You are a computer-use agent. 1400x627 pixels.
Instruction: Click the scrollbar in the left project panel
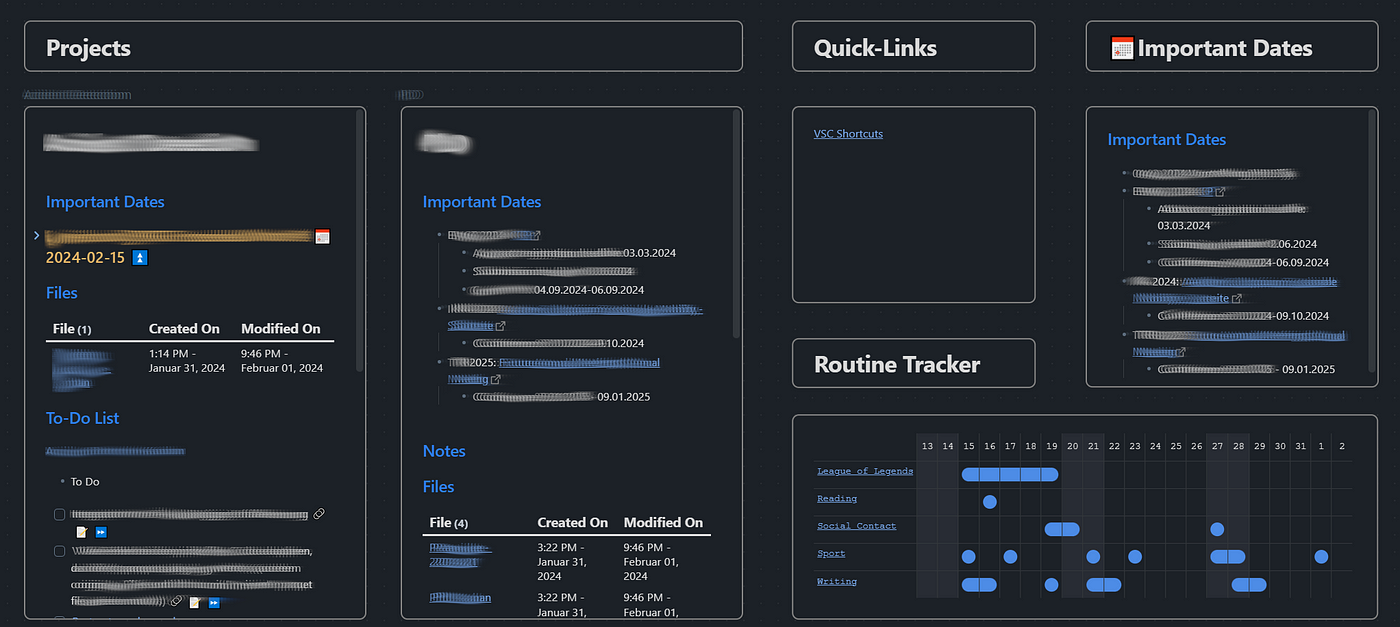tap(360, 240)
